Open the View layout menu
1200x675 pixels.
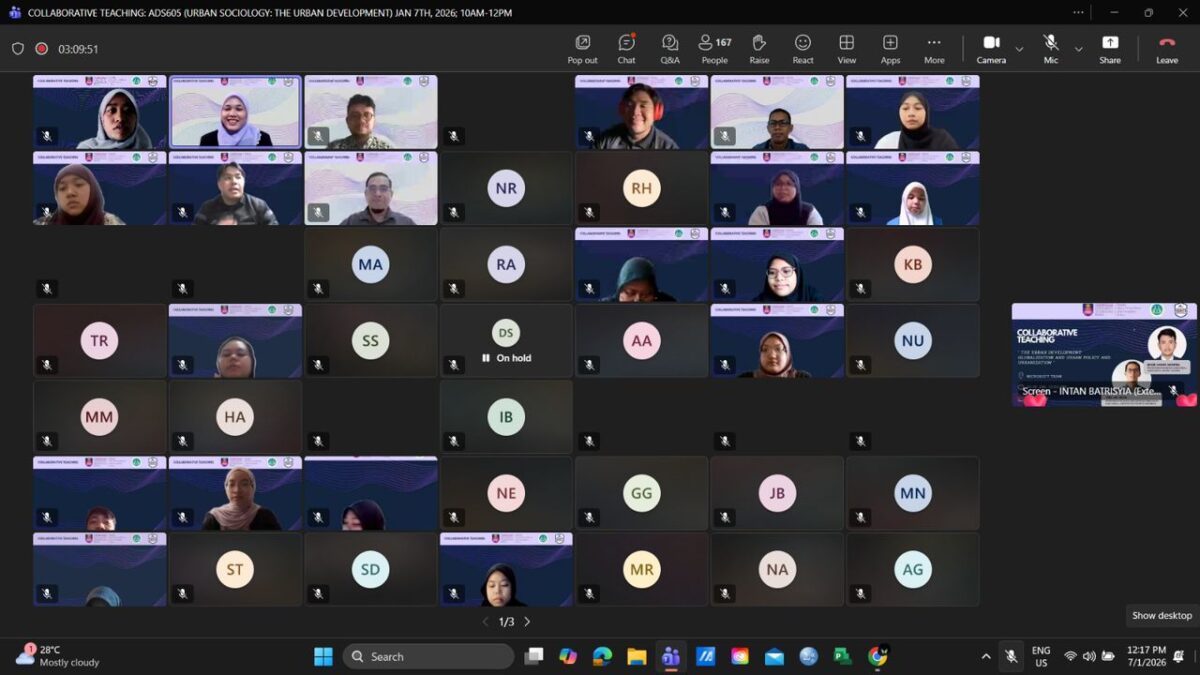click(x=846, y=48)
